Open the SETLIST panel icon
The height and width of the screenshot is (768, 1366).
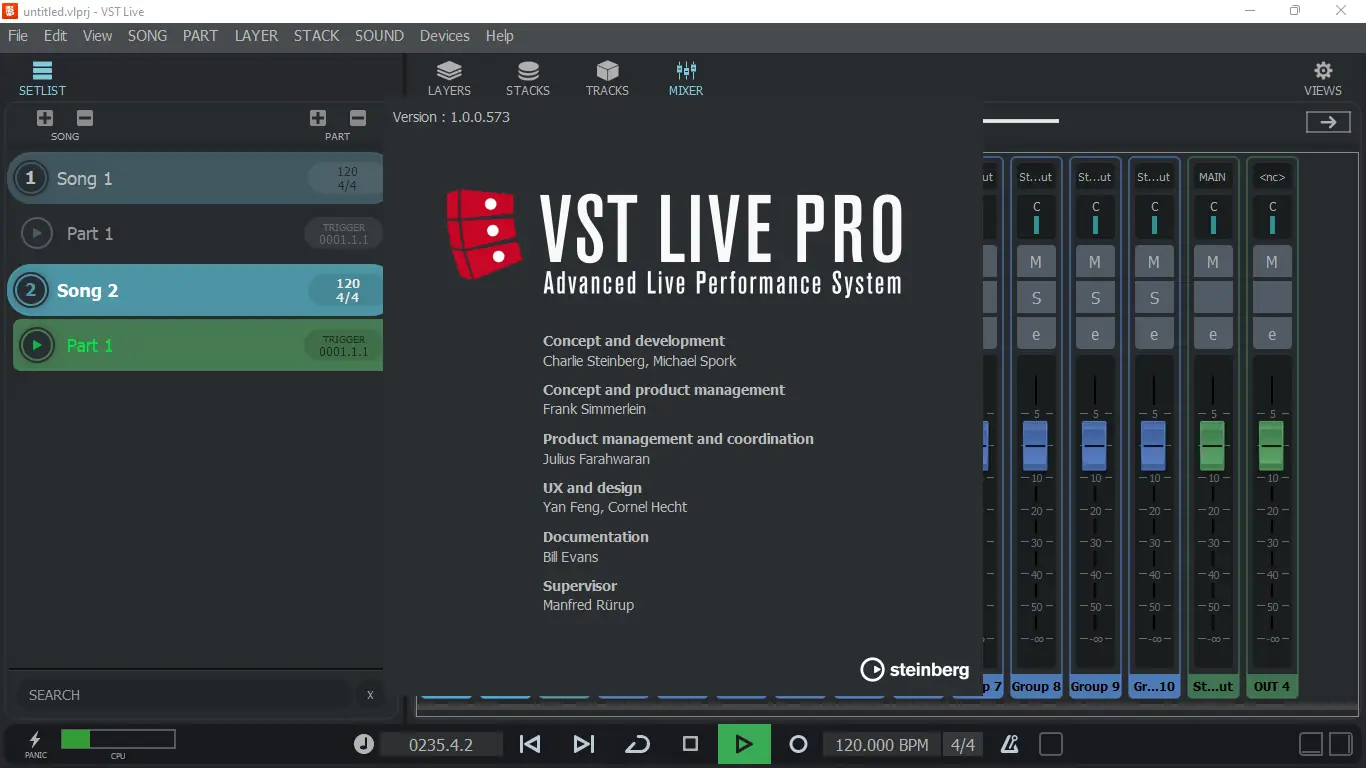click(x=42, y=77)
